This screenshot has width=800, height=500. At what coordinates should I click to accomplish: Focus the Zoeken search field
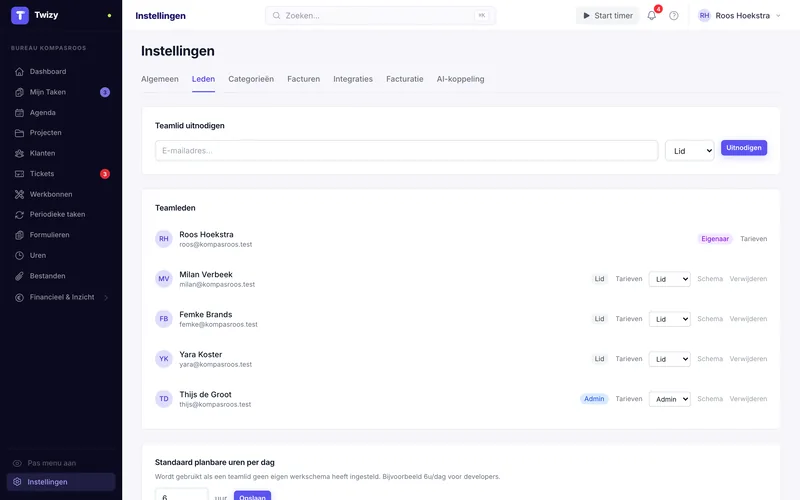click(380, 16)
